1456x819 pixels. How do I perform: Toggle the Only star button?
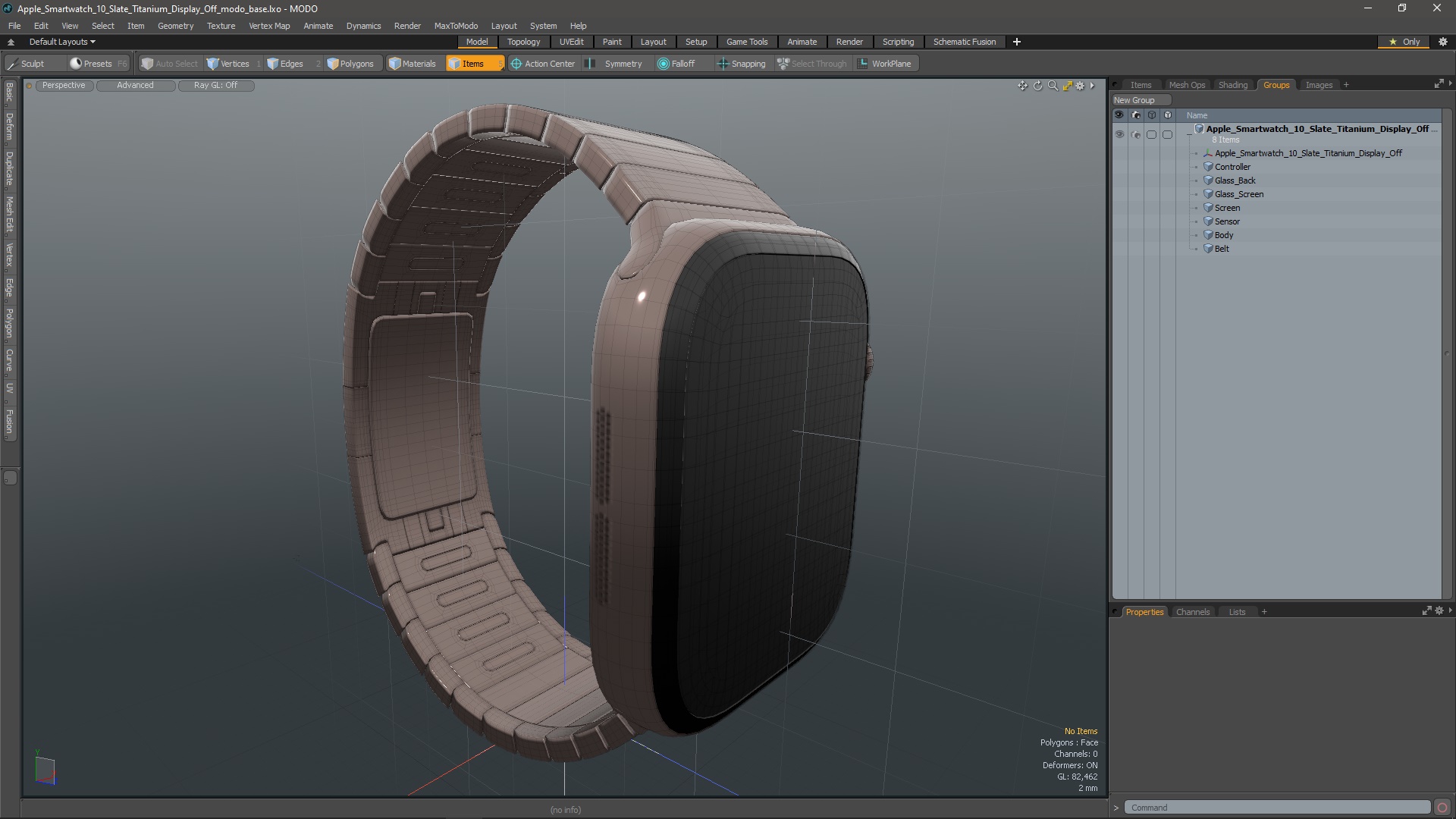tap(1404, 42)
